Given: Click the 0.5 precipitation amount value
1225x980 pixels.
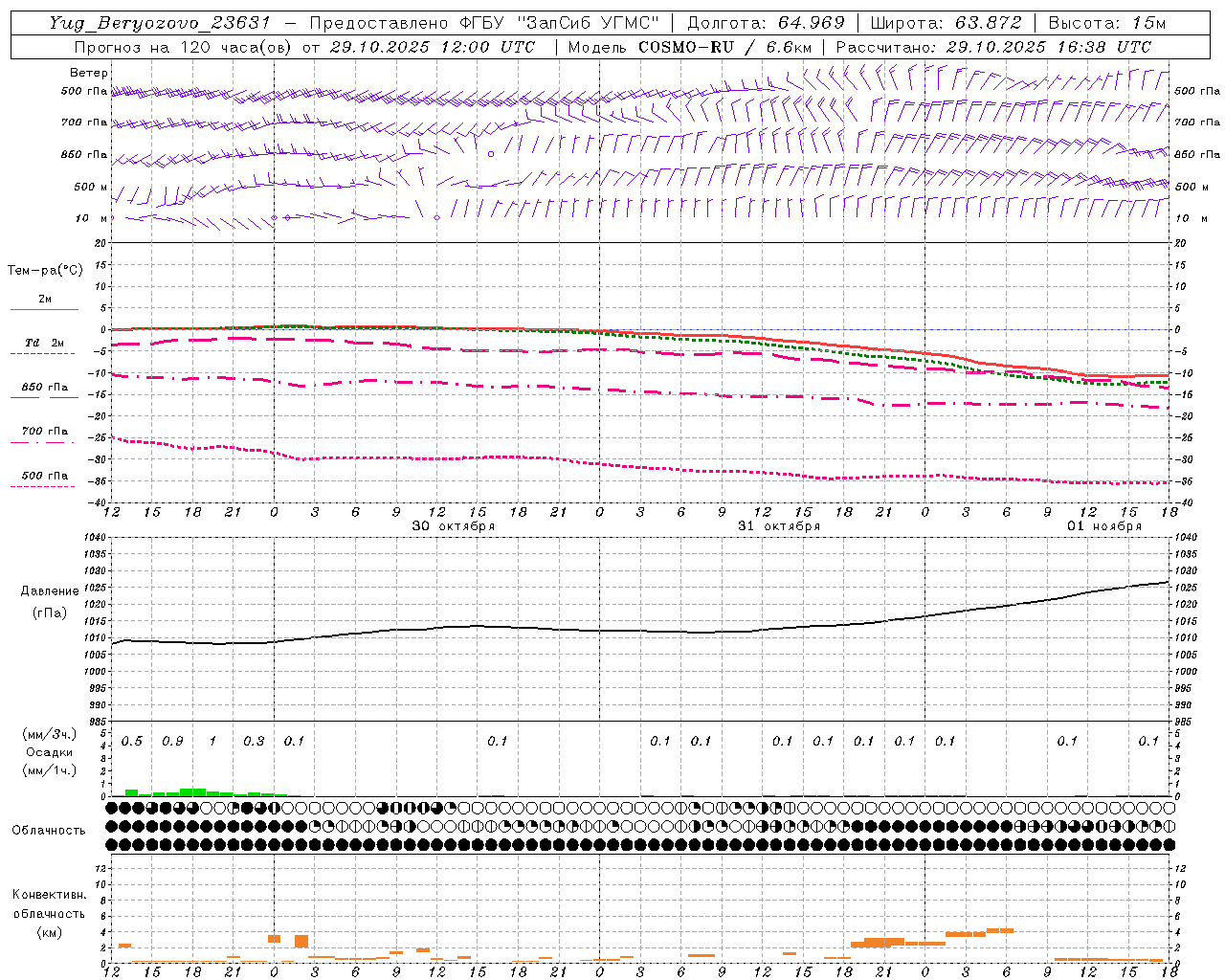Looking at the screenshot, I should (132, 742).
